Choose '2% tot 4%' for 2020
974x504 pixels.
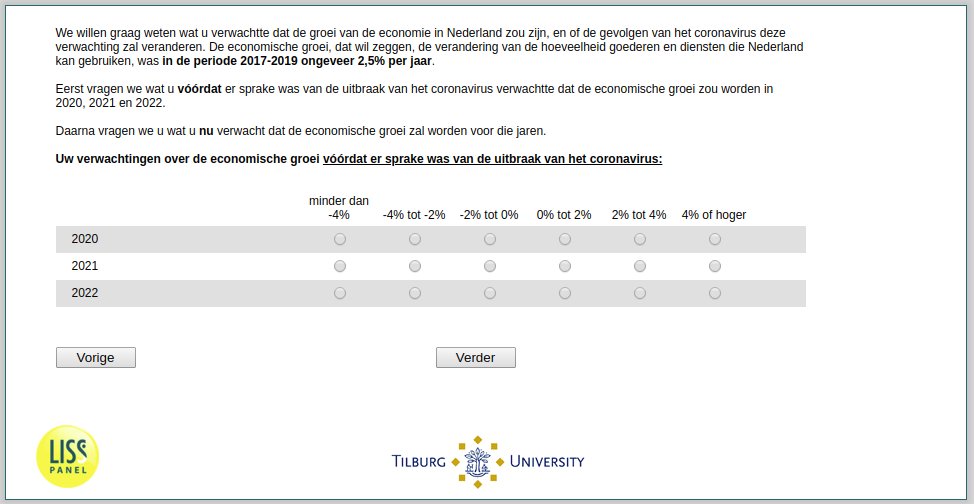(x=640, y=239)
